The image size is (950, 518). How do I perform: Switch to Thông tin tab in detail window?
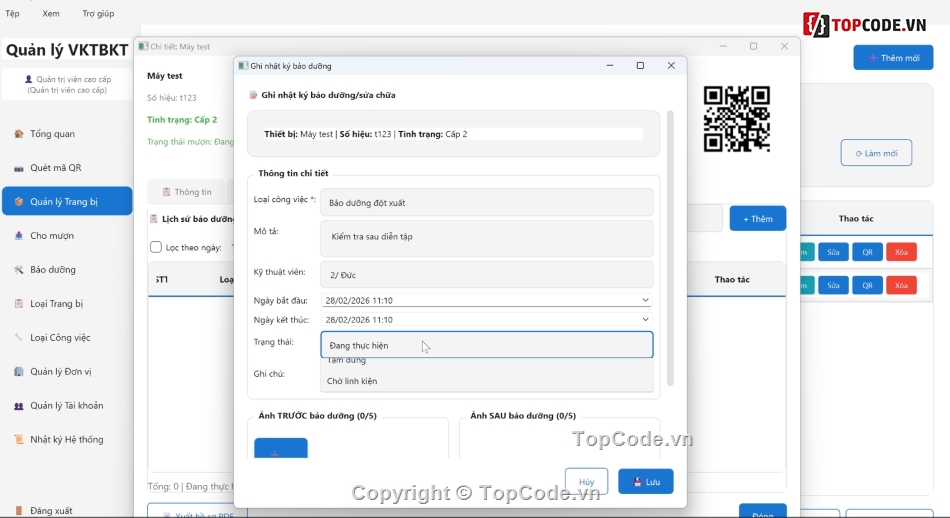tap(187, 192)
